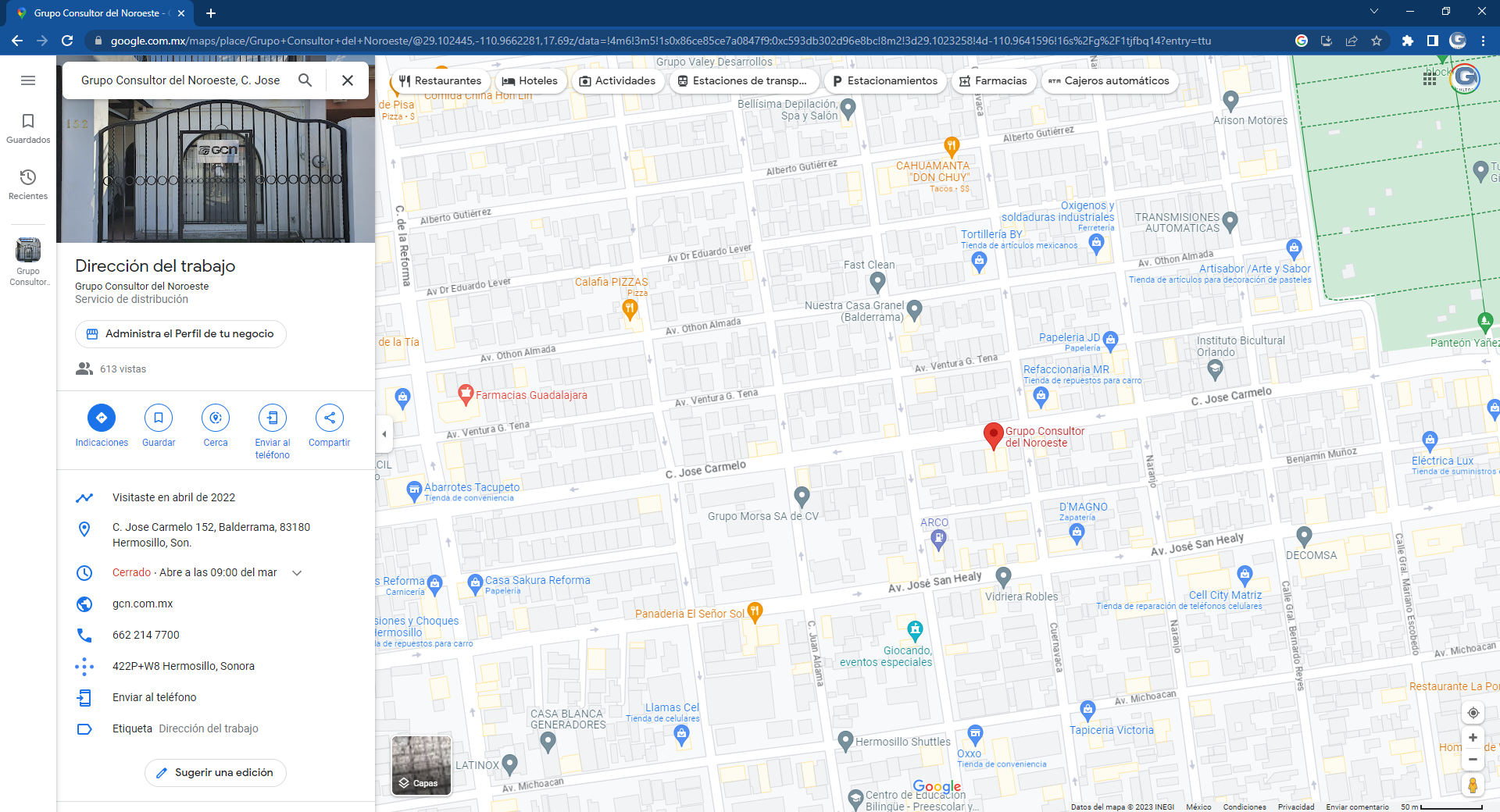Open gcn.com.mx website link
This screenshot has width=1500, height=812.
pos(143,604)
